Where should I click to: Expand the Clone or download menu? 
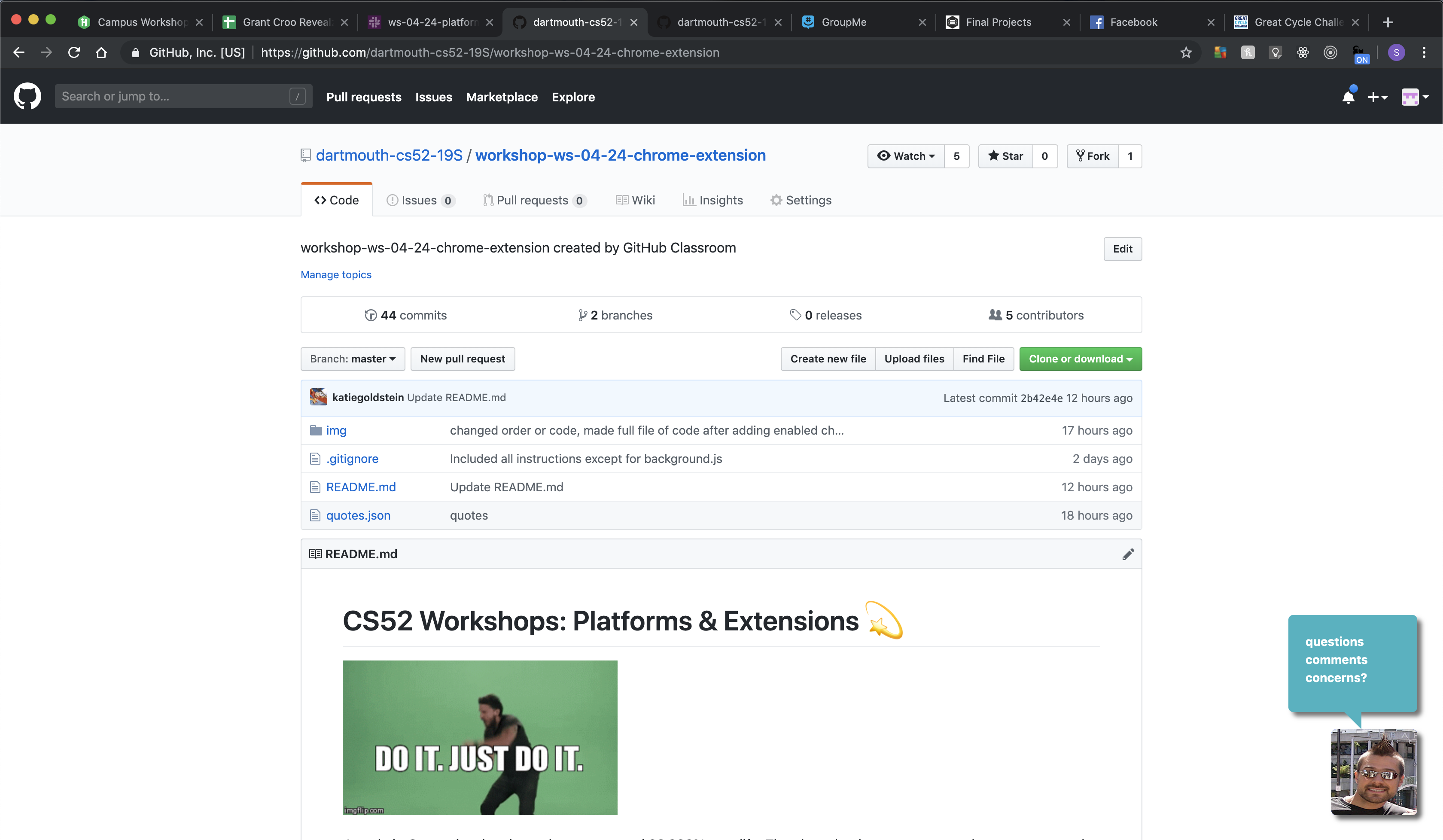[1080, 359]
